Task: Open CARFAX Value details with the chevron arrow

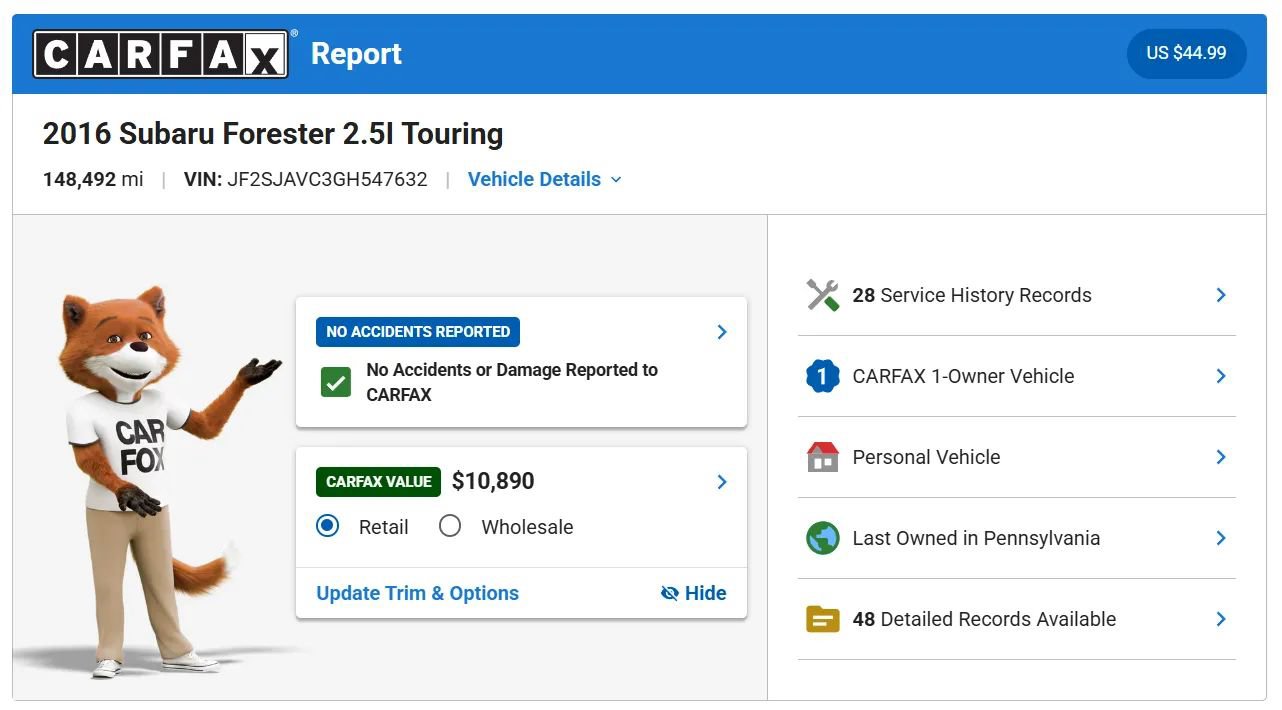Action: click(722, 482)
